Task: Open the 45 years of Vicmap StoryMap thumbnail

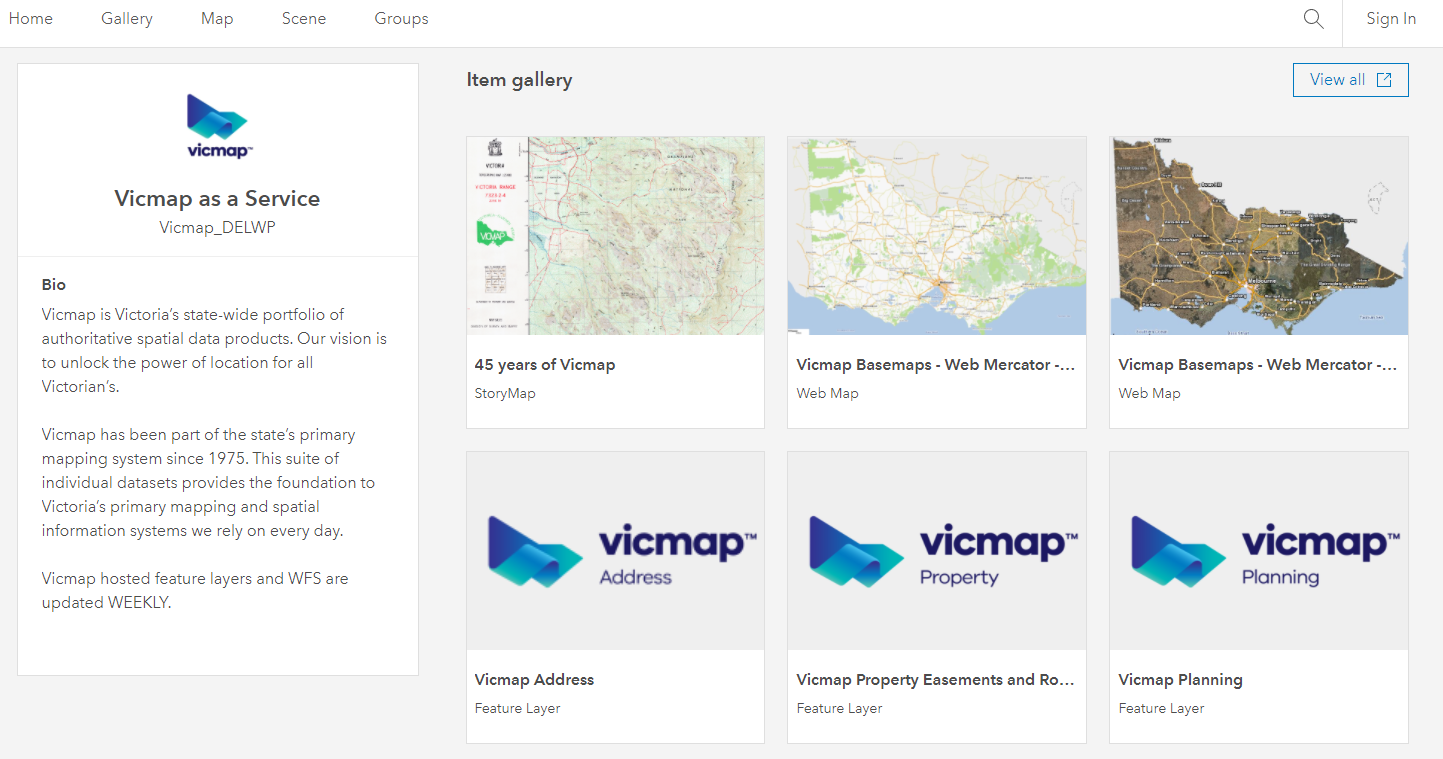Action: [614, 235]
